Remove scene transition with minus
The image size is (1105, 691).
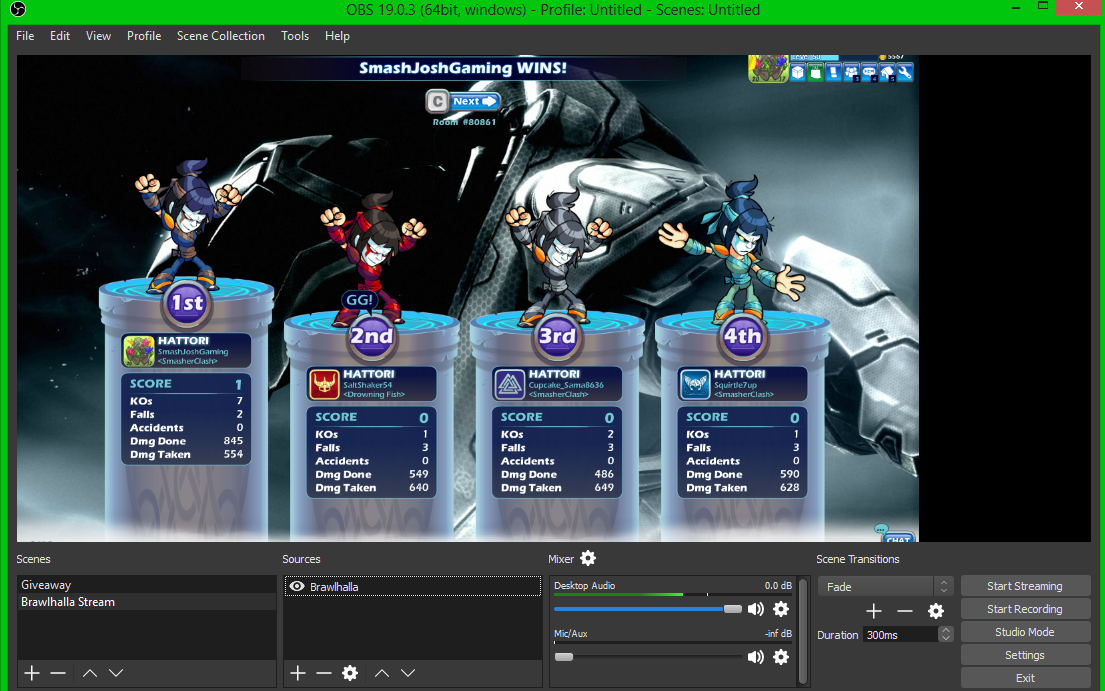(905, 611)
